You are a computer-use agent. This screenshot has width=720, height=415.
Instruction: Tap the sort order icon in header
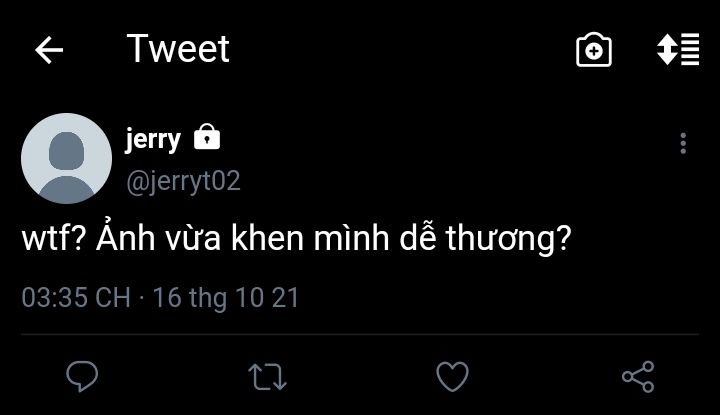click(677, 50)
